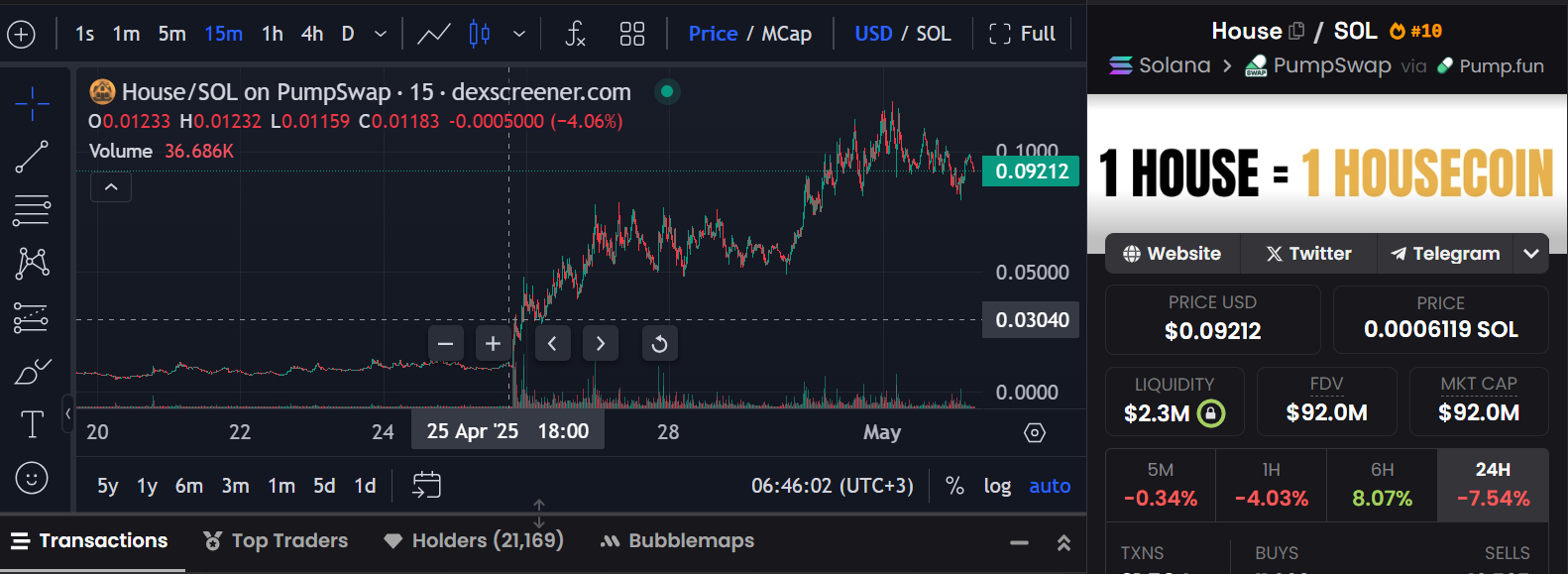
Task: Select the 1H price change tab
Action: click(1272, 485)
